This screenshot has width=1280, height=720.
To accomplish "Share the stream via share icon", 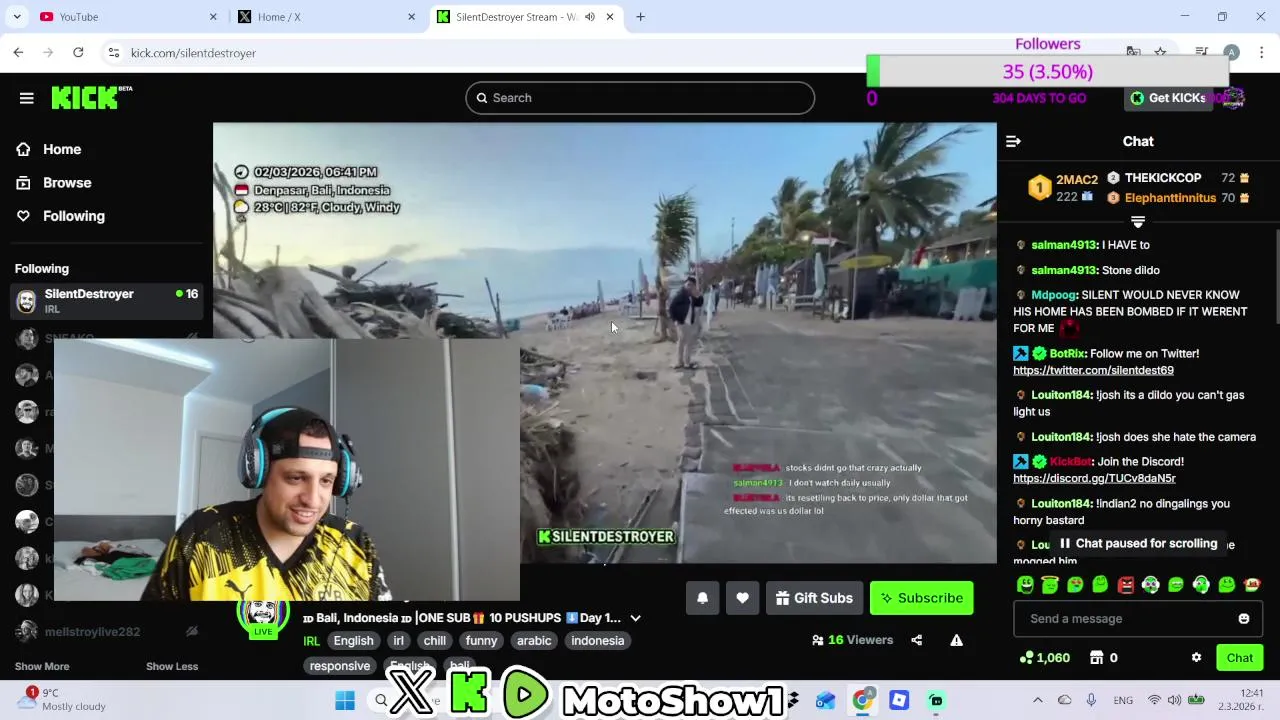I will 916,640.
